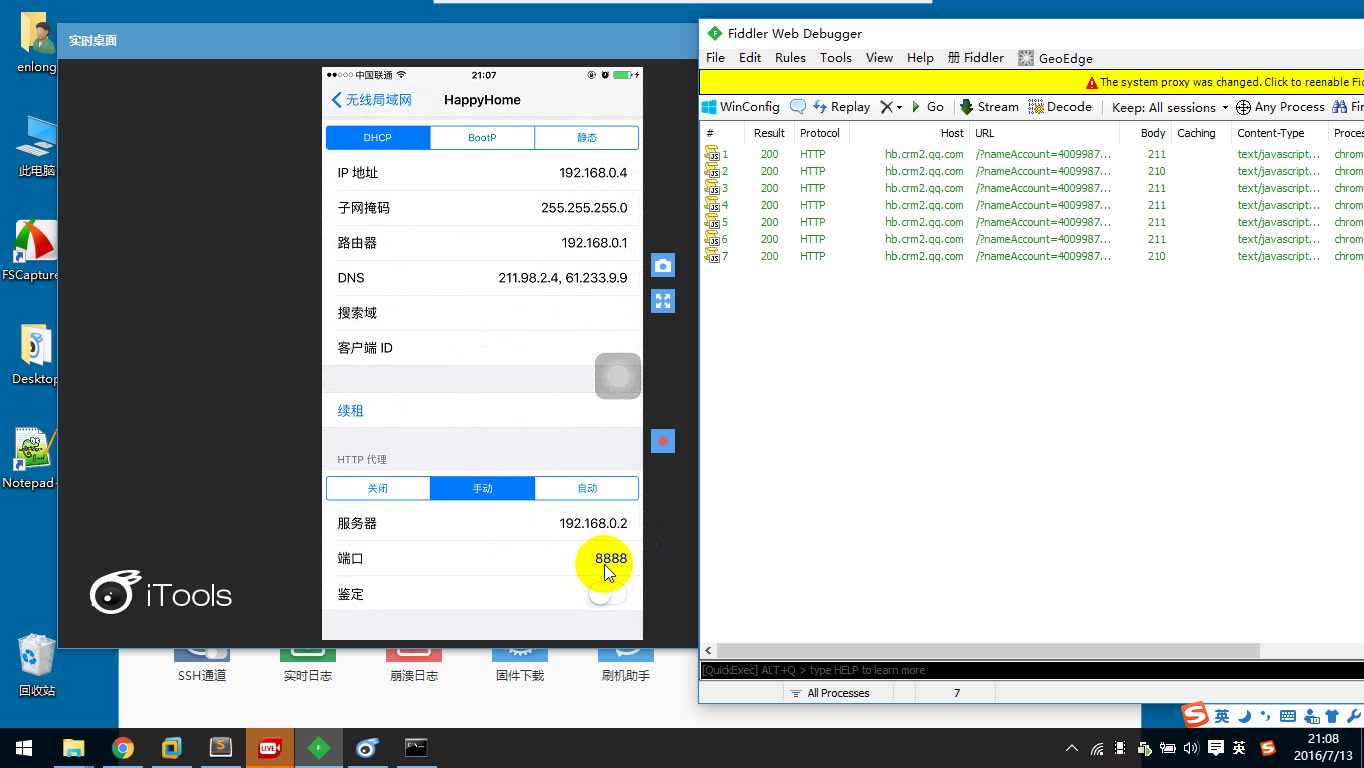The height and width of the screenshot is (768, 1364).
Task: Open Chrome from the taskbar
Action: pyautogui.click(x=123, y=748)
